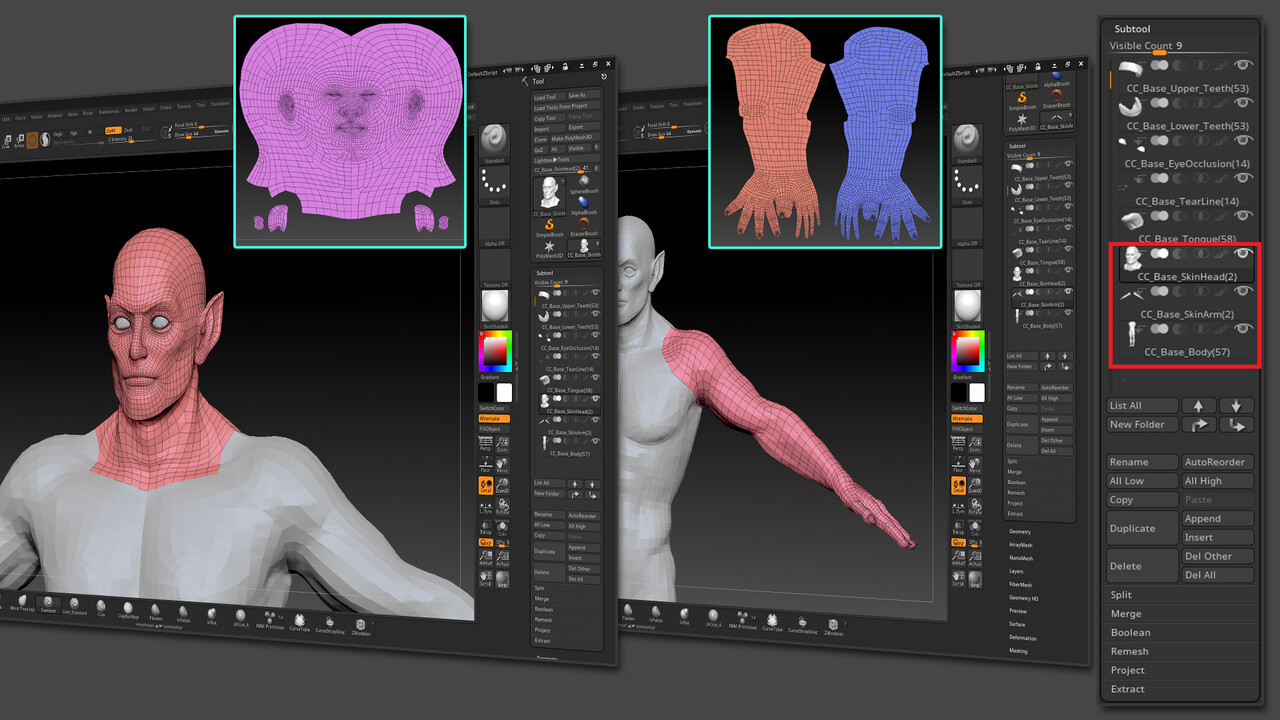Toggle CC_Base_TearLine eye icon in enlarged panel
The width and height of the screenshot is (1280, 720).
pos(1243,178)
